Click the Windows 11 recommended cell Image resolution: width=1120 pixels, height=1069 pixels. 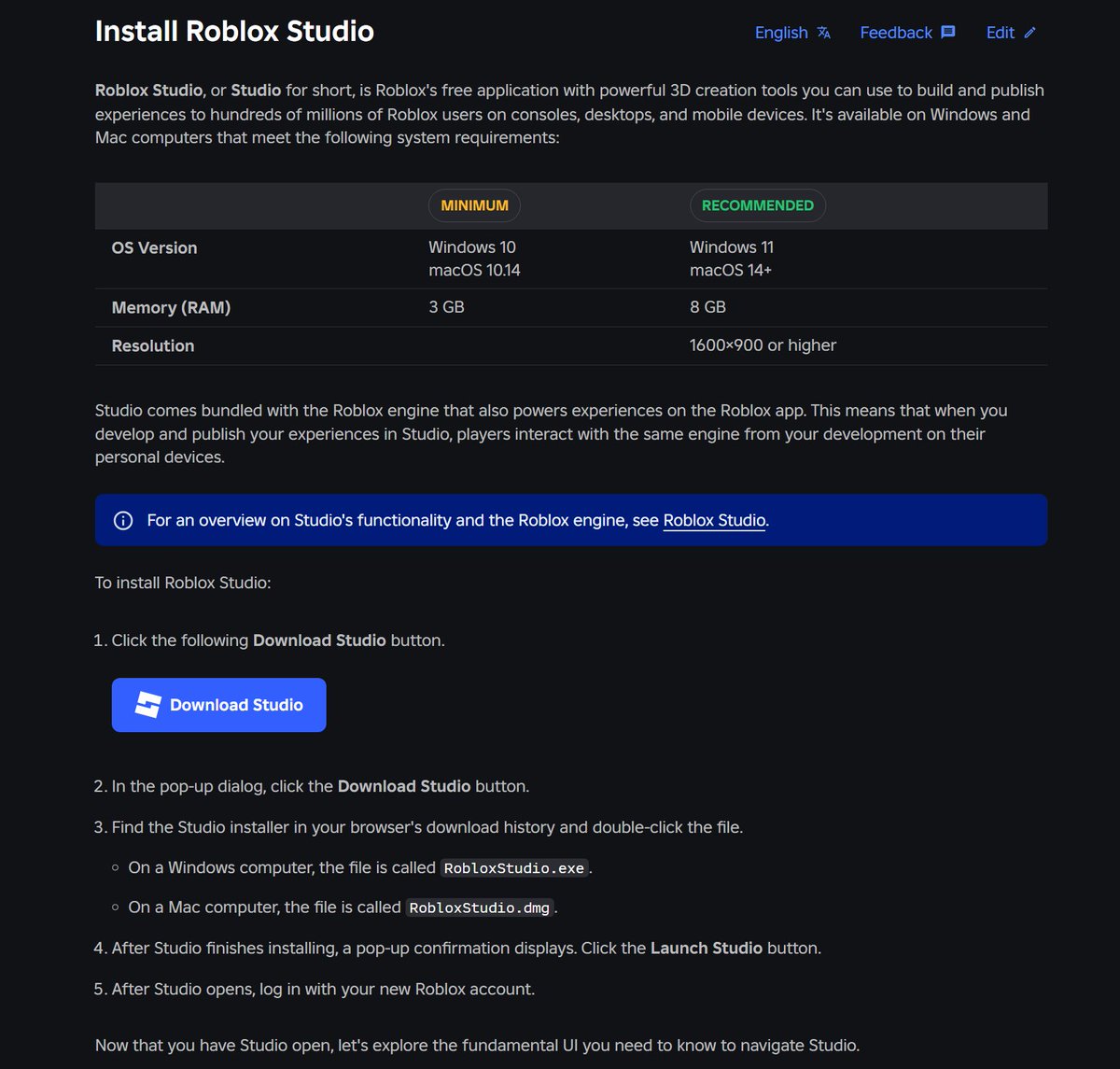(x=732, y=247)
